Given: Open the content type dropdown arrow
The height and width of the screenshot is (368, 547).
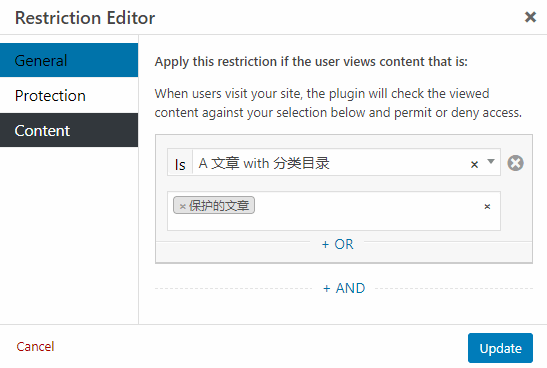Looking at the screenshot, I should point(491,162).
